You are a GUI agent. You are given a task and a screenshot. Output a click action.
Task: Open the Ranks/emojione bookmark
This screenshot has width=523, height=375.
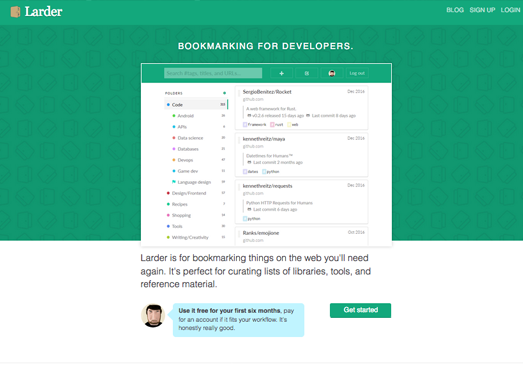click(x=261, y=233)
